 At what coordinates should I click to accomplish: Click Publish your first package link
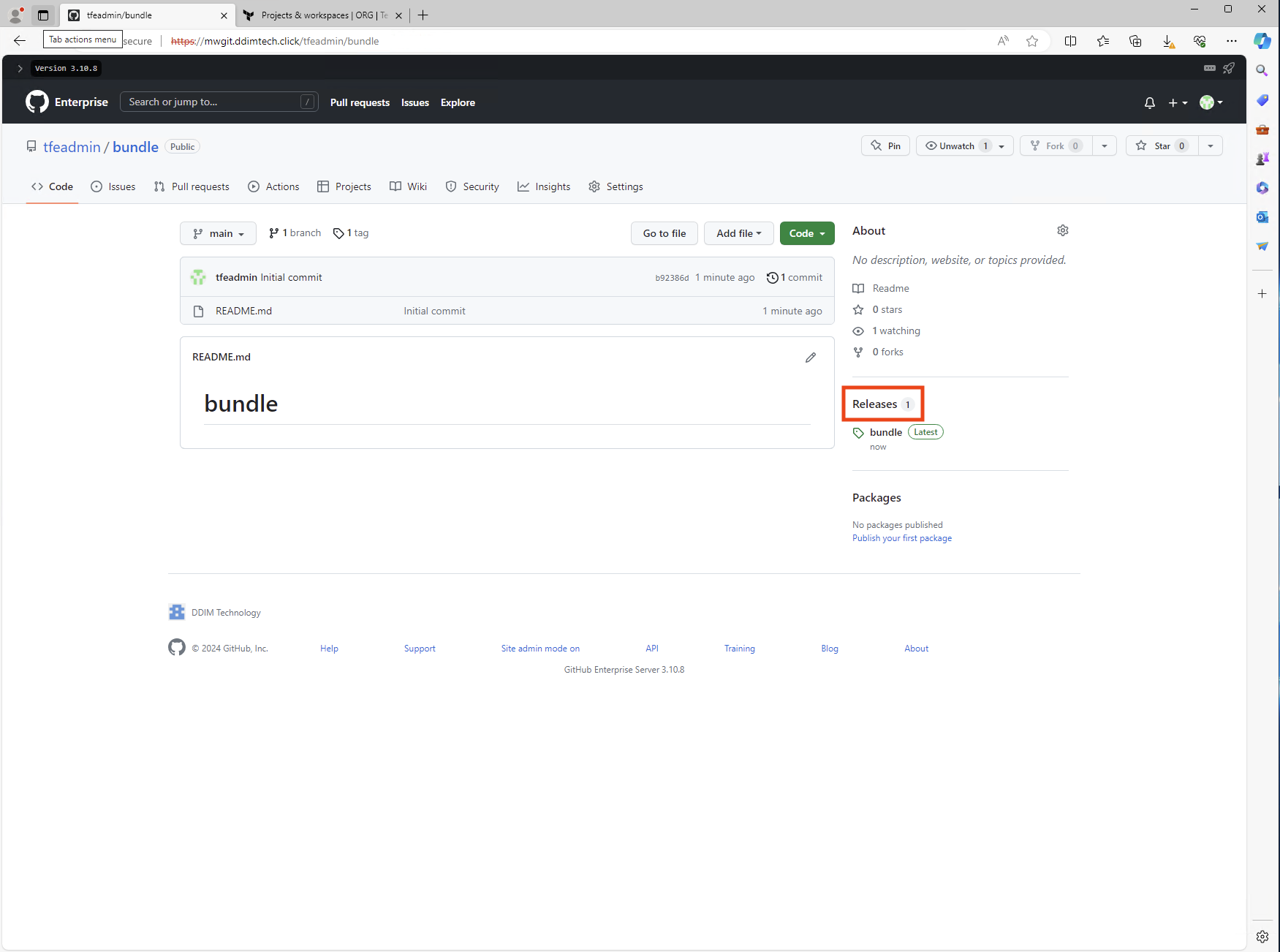point(902,538)
